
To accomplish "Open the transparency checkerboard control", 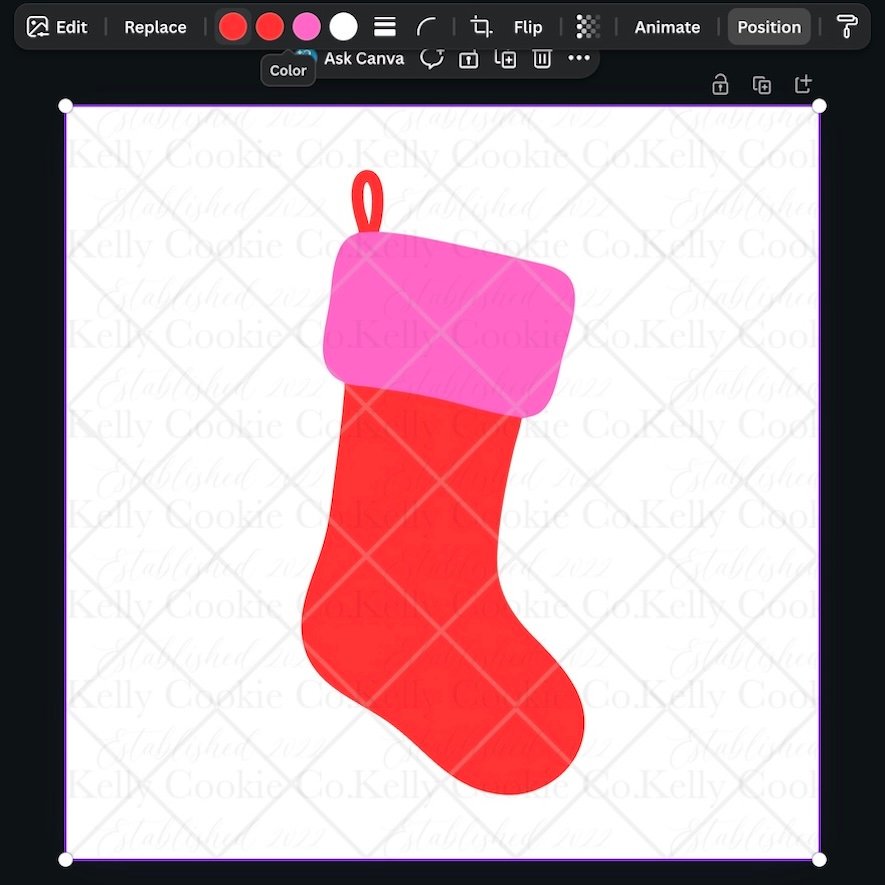I will tap(589, 27).
